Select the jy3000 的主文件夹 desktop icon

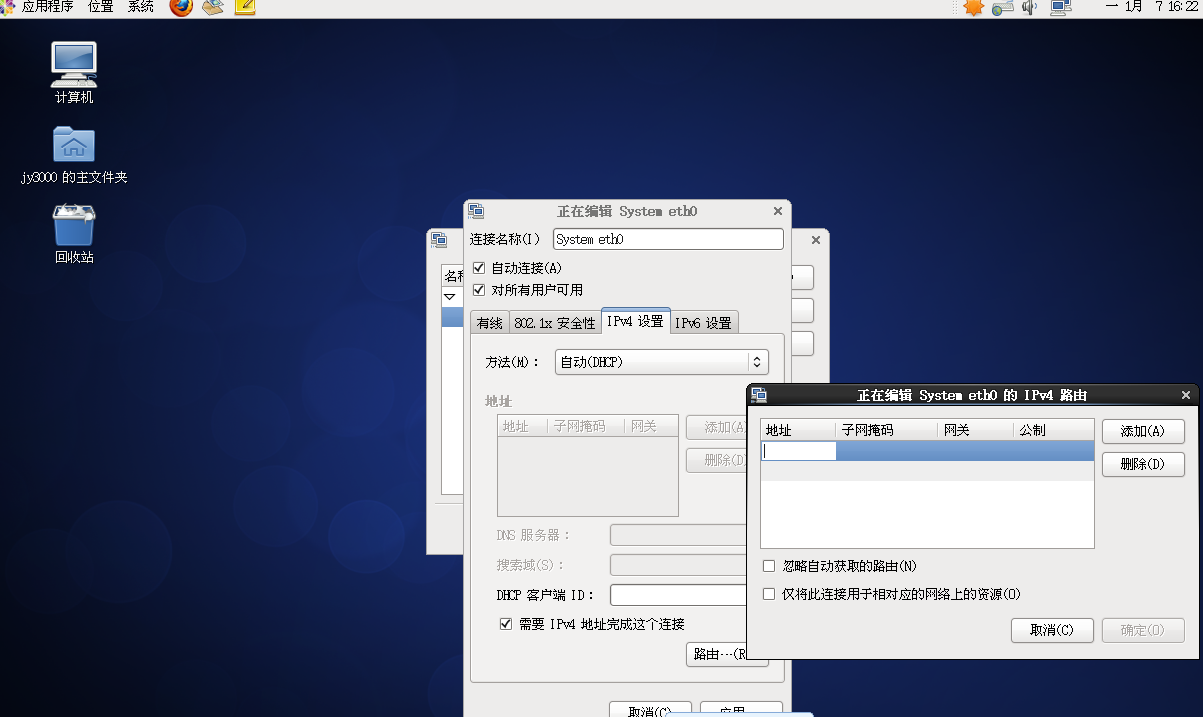(74, 155)
